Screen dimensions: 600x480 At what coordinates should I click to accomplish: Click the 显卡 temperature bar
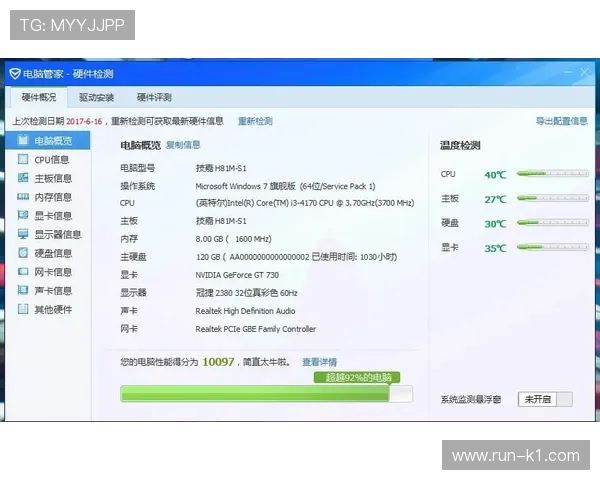pyautogui.click(x=553, y=247)
